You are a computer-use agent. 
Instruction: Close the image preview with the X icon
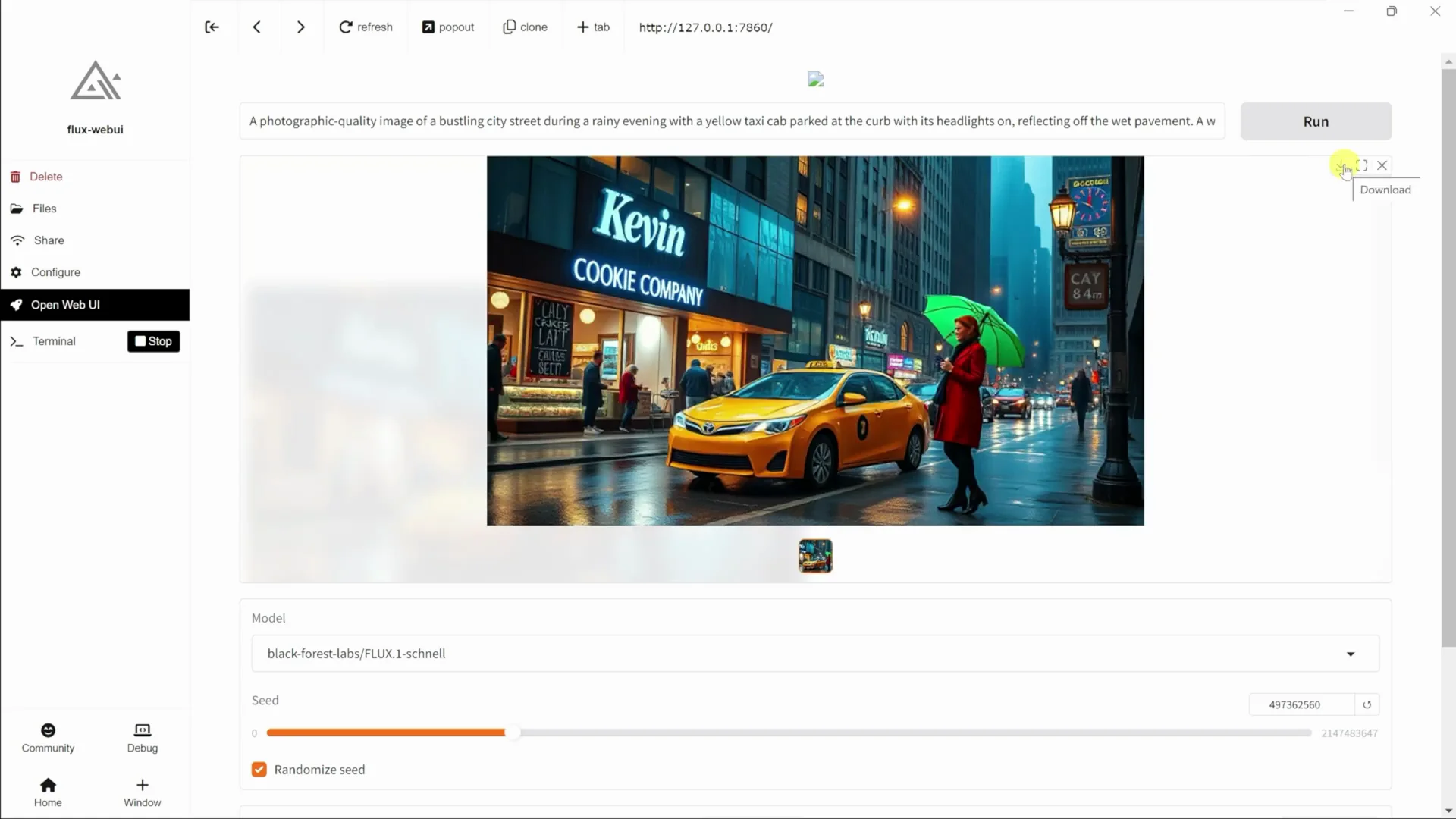click(1382, 165)
